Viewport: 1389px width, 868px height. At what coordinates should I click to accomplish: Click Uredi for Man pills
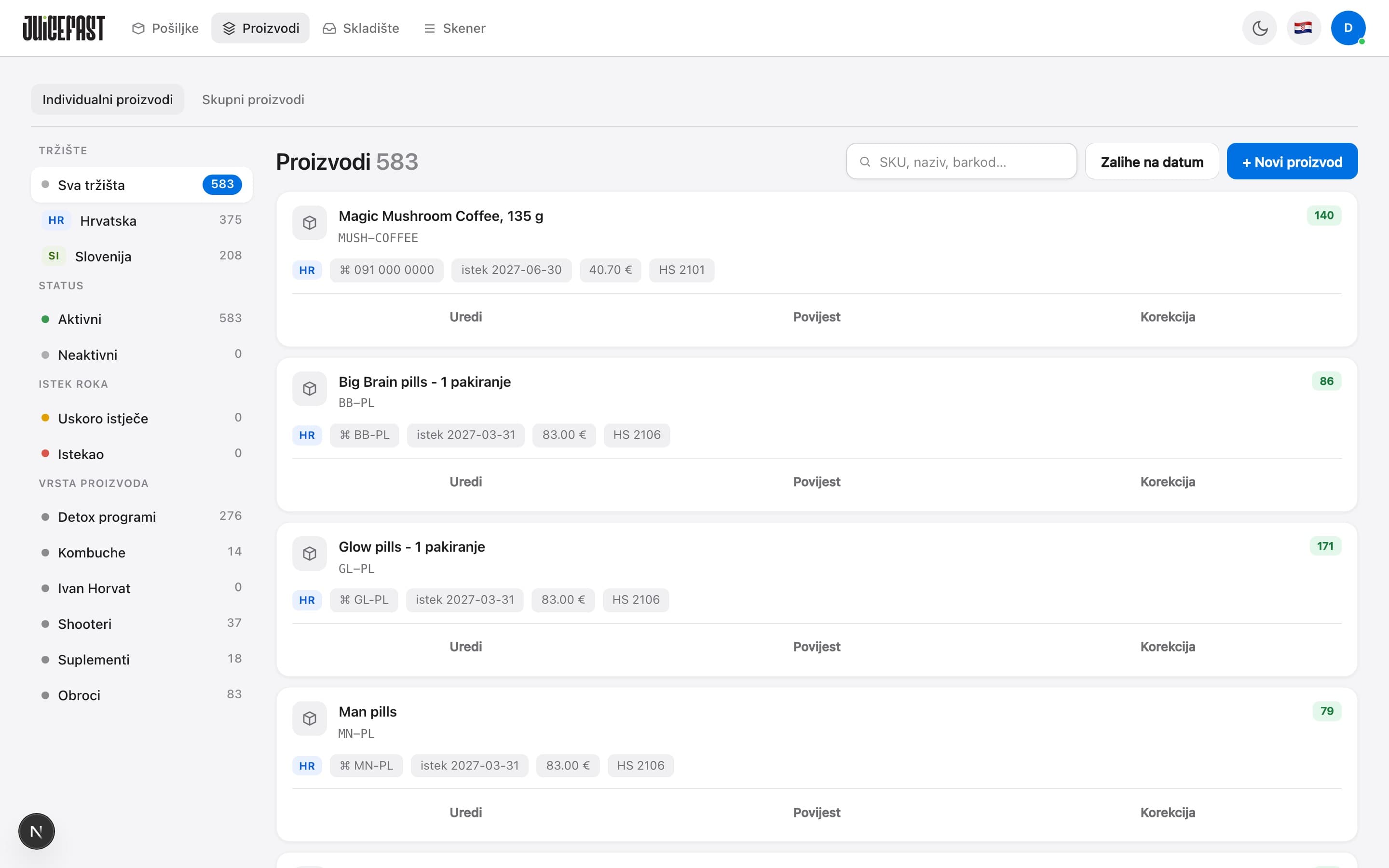click(466, 813)
